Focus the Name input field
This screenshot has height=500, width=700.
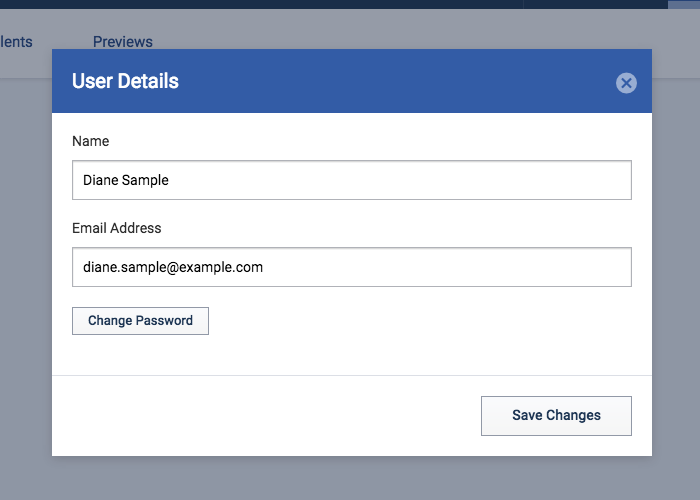(352, 180)
